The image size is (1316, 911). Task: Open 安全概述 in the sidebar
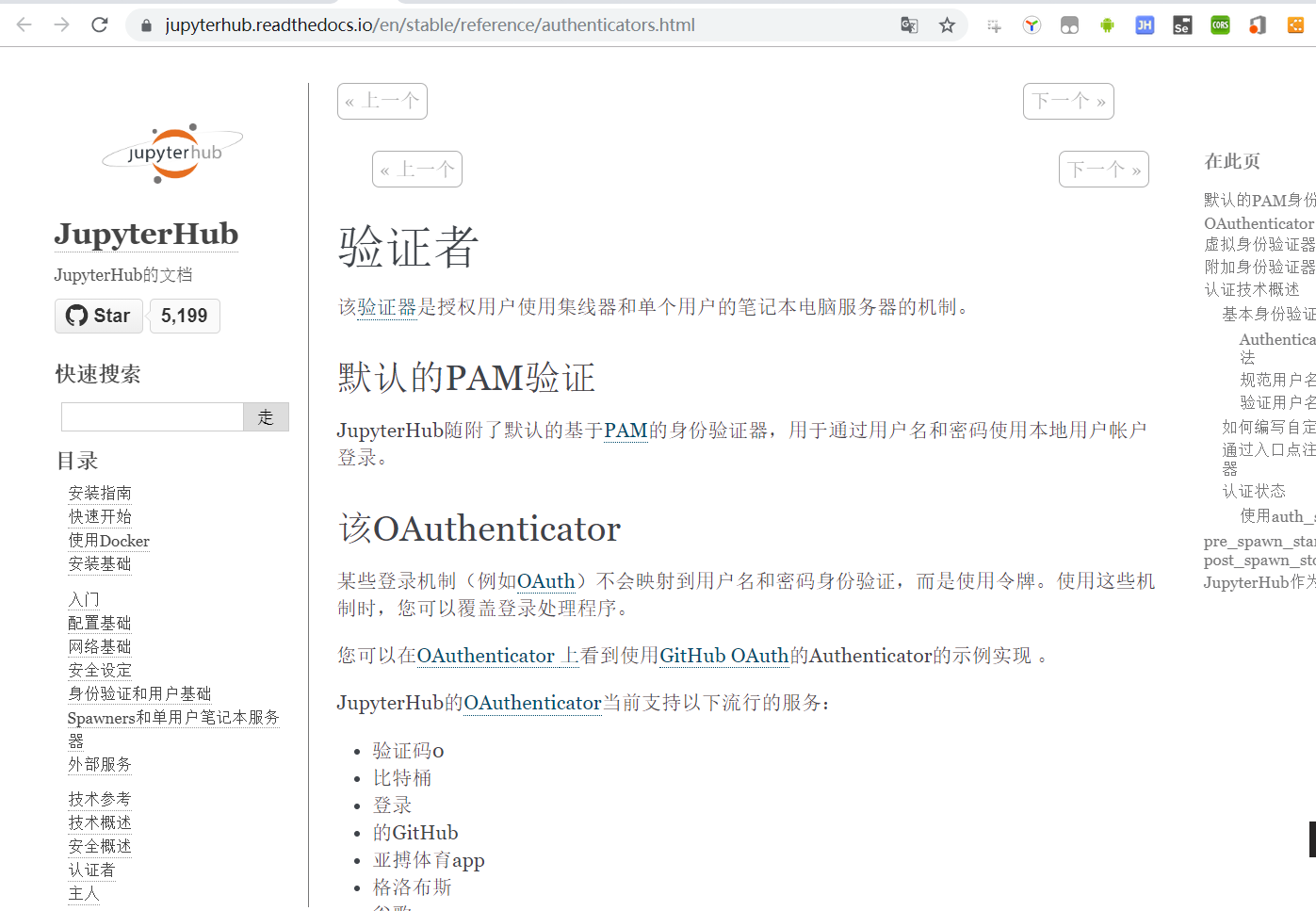click(100, 846)
